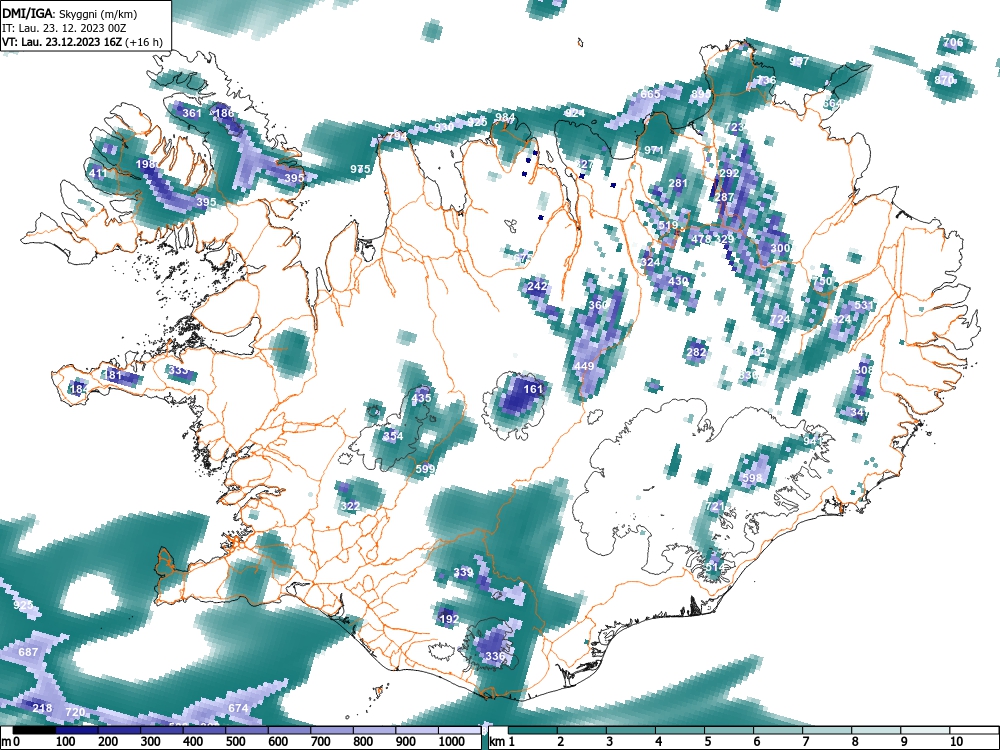
Task: Click the 930 value on the north coast
Action: coord(444,128)
